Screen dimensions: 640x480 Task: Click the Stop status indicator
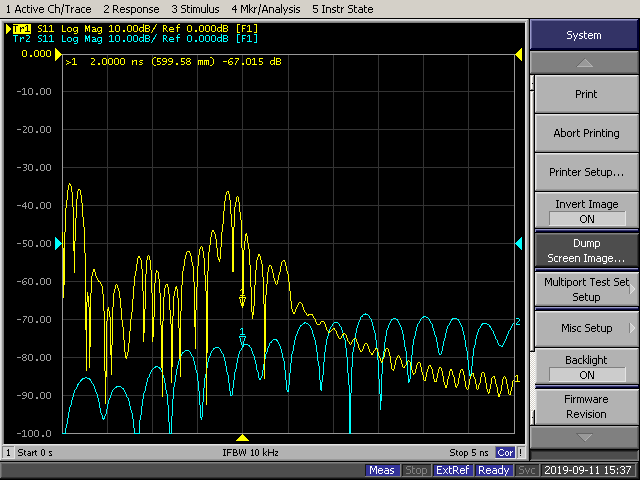[x=416, y=470]
